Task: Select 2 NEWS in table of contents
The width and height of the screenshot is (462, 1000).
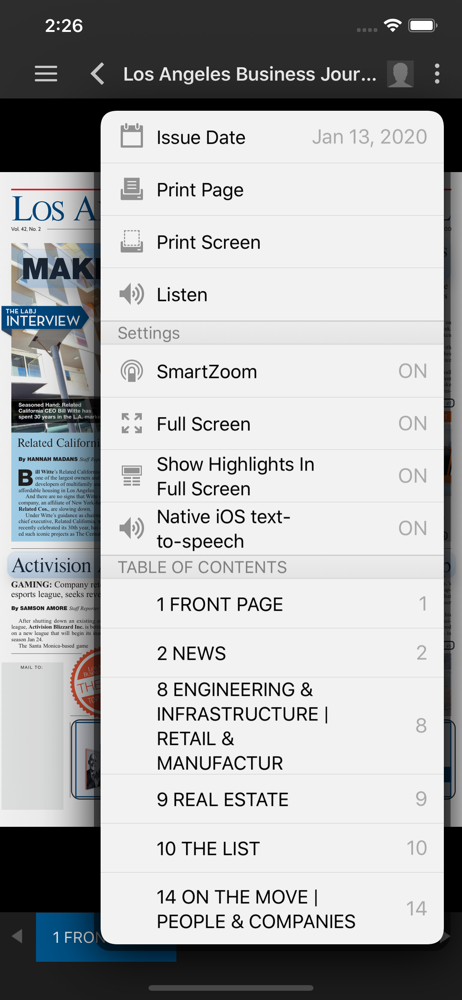Action: pyautogui.click(x=272, y=653)
